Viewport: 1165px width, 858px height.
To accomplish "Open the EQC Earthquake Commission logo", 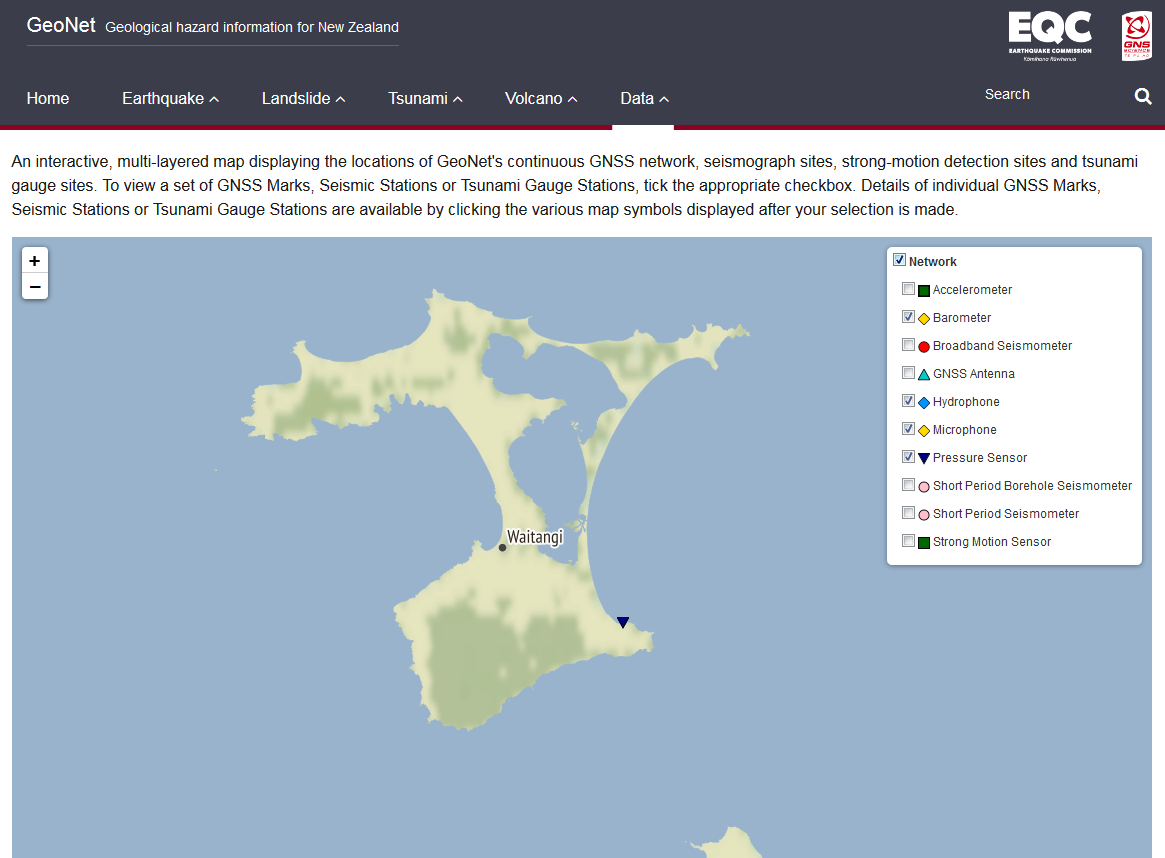I will point(1050,36).
